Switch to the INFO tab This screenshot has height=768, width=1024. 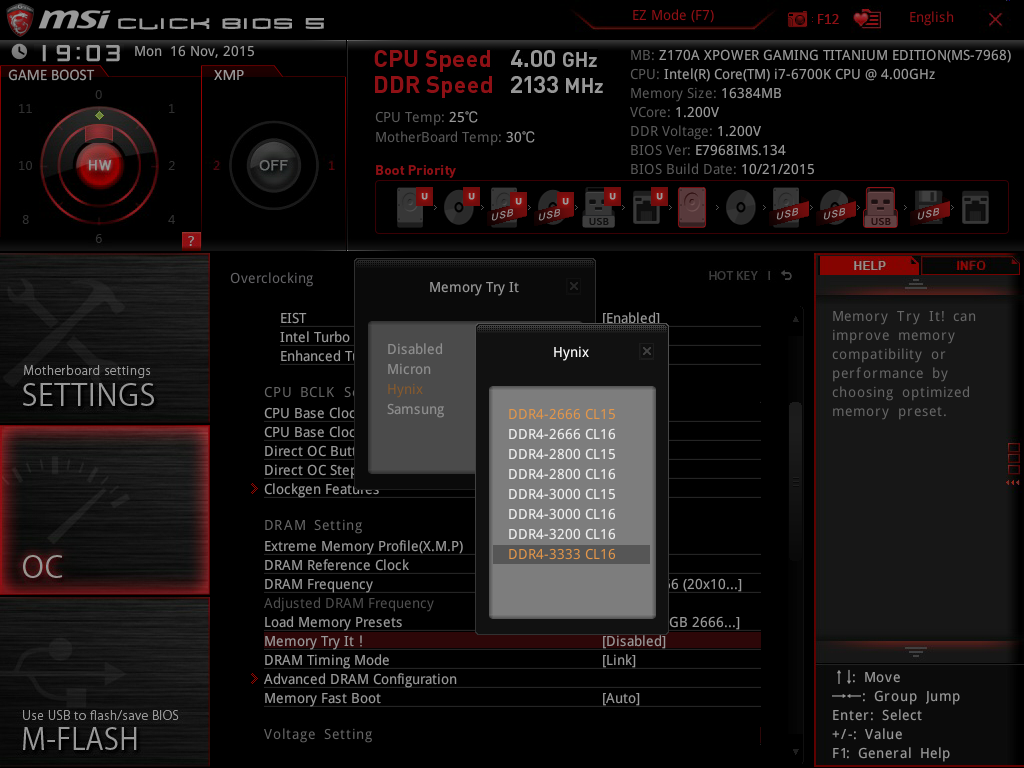click(970, 265)
